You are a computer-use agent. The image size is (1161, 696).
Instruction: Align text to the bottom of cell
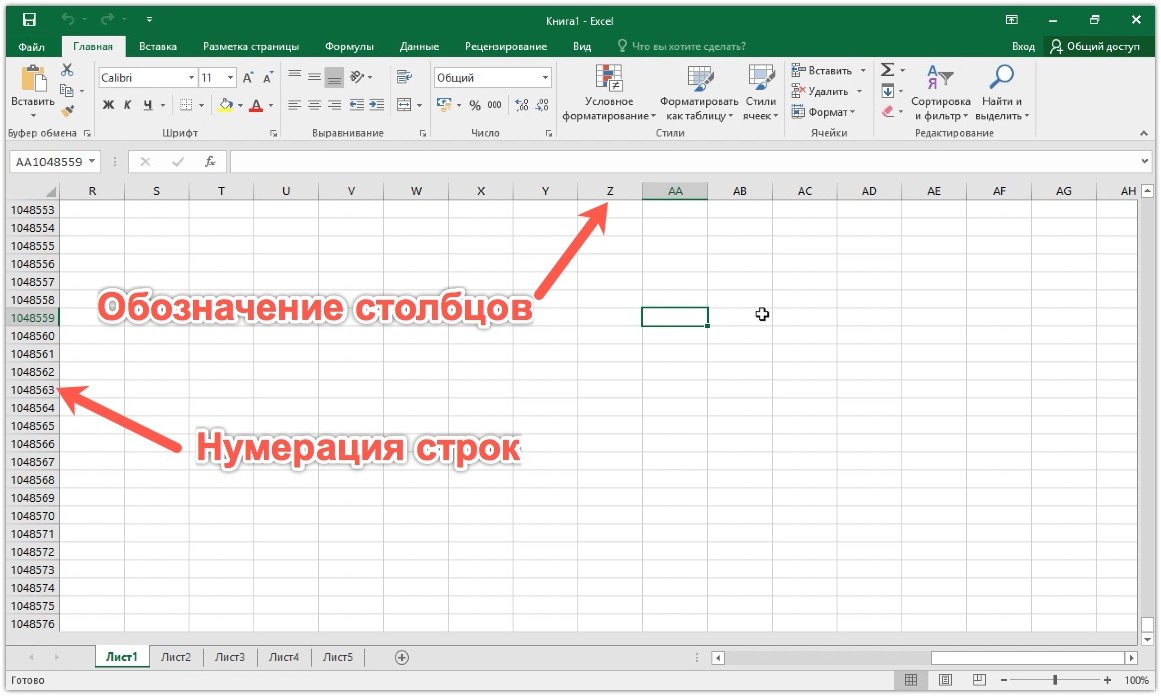click(x=334, y=77)
